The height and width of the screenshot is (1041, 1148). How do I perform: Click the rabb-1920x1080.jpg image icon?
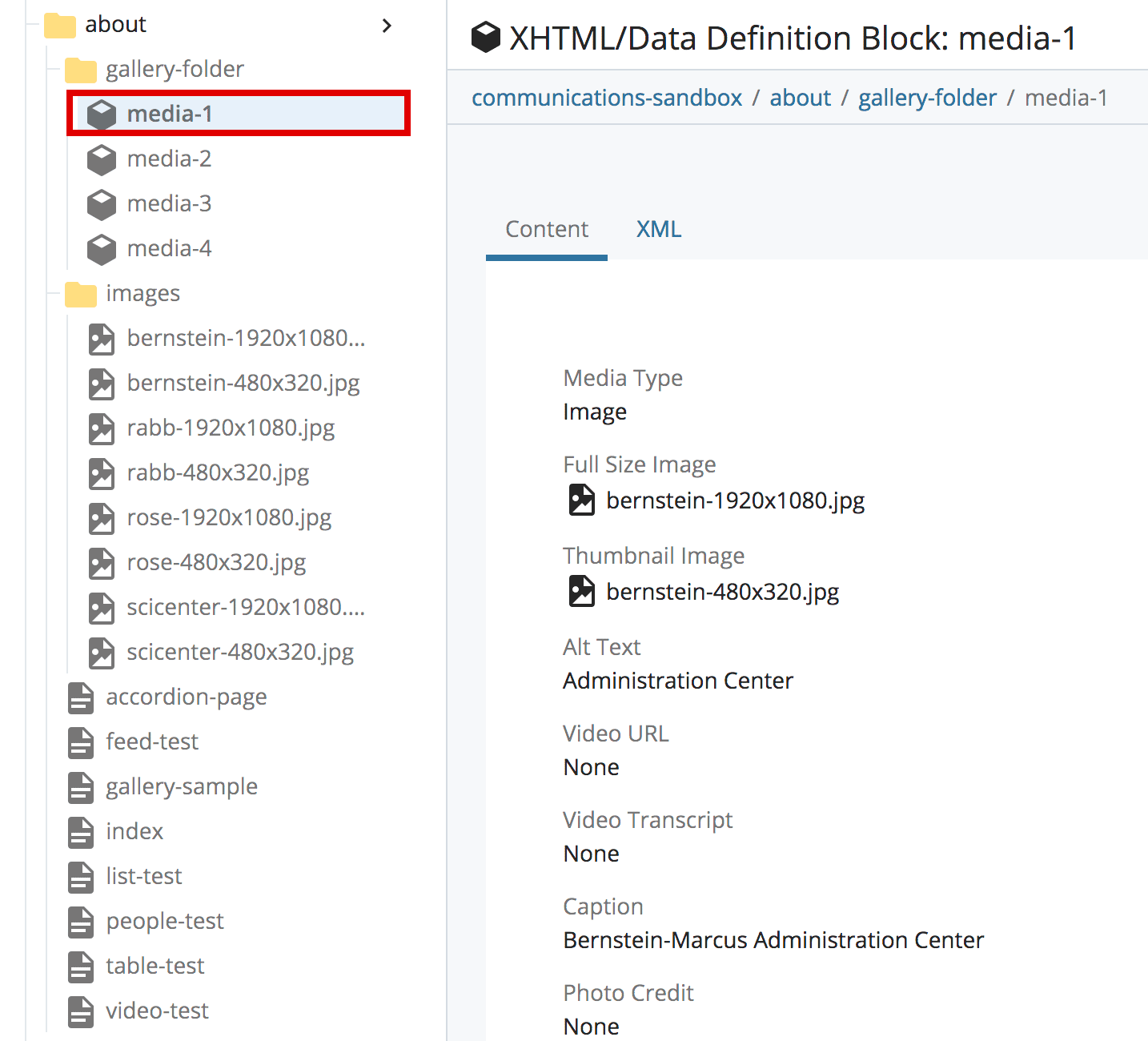click(102, 428)
